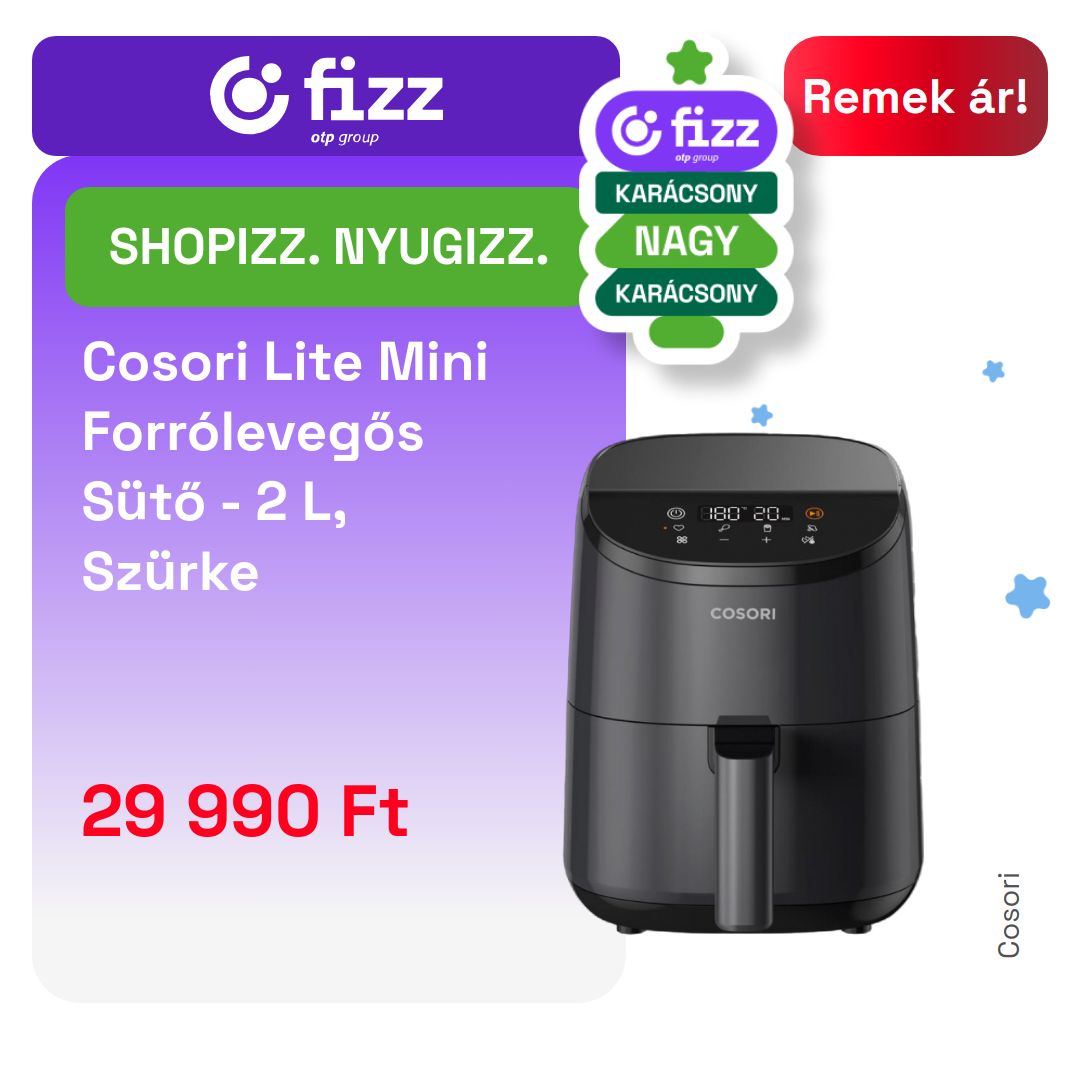
Task: Click the vertical Cosori brand text
Action: [x=1008, y=915]
